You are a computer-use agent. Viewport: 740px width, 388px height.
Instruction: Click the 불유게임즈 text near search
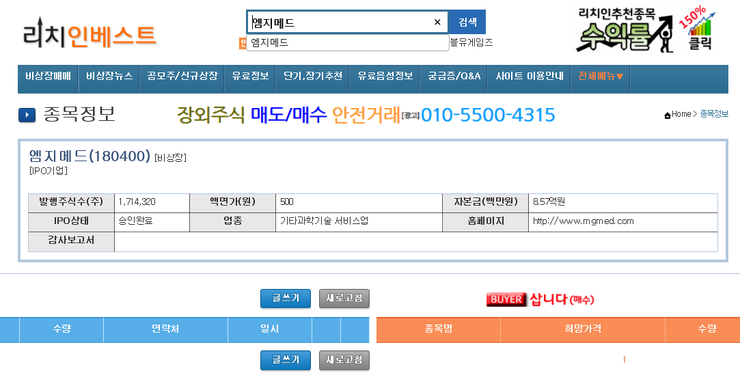point(471,42)
